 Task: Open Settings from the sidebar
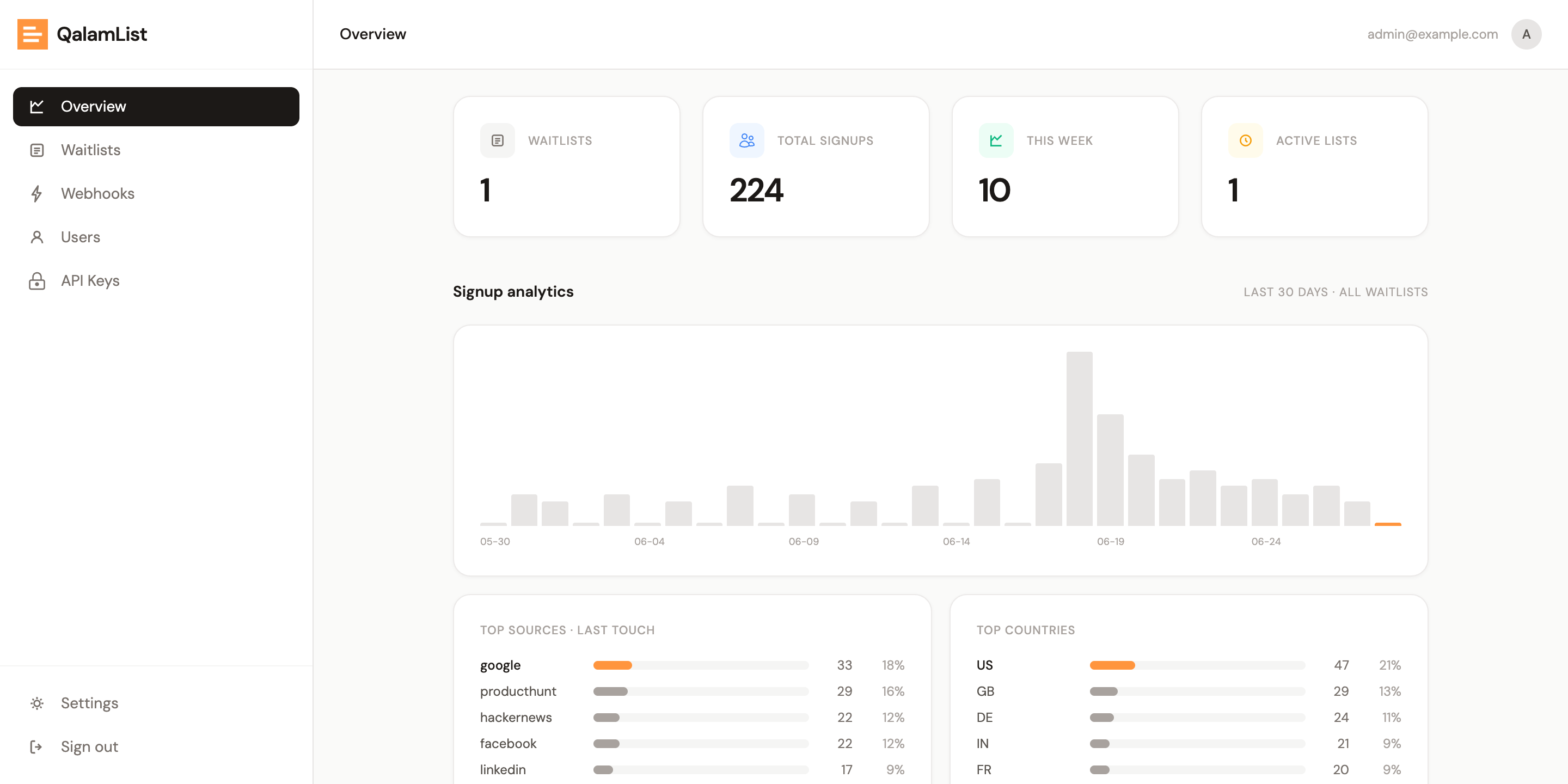(156, 703)
